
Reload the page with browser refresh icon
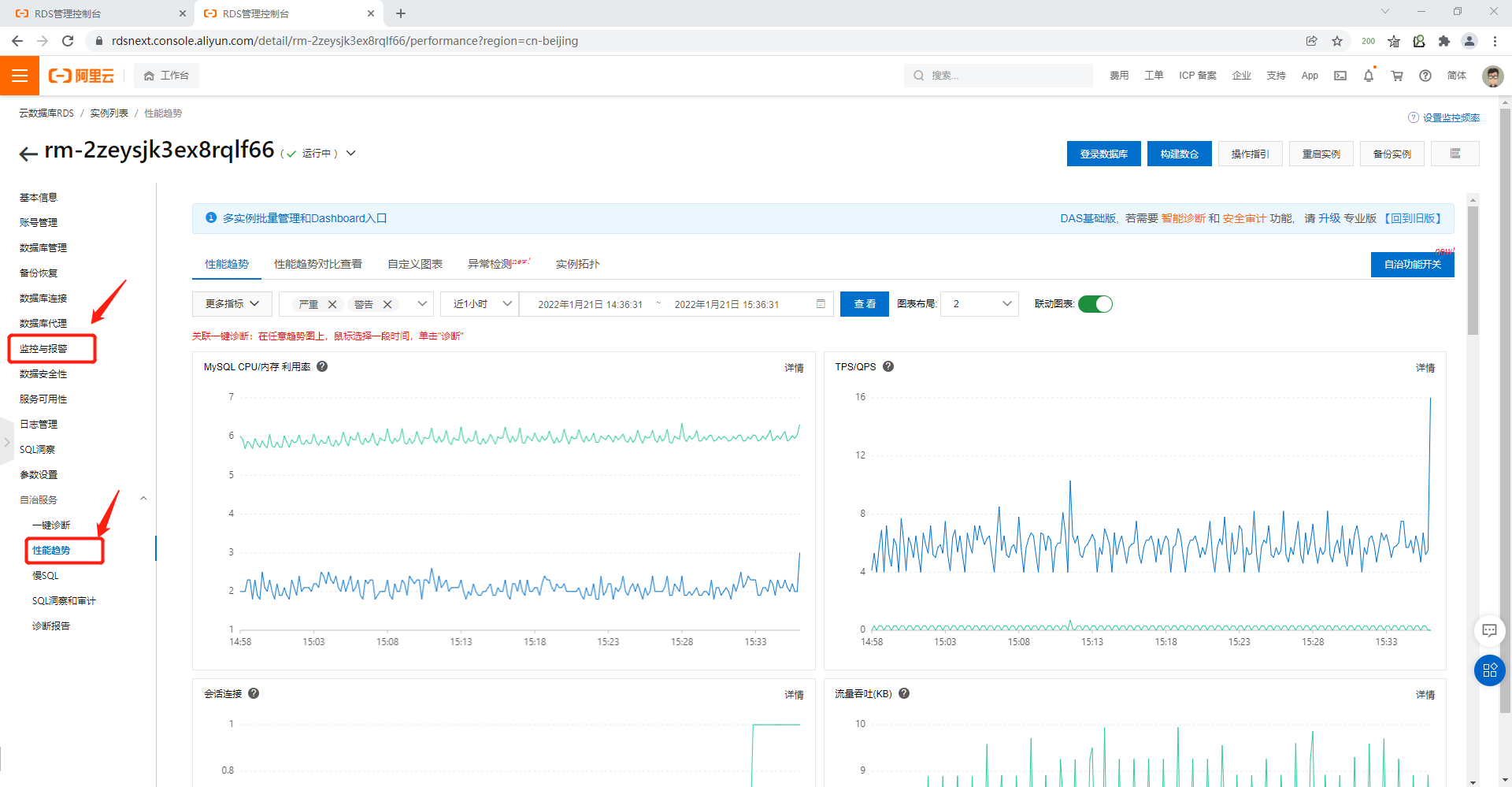tap(68, 41)
